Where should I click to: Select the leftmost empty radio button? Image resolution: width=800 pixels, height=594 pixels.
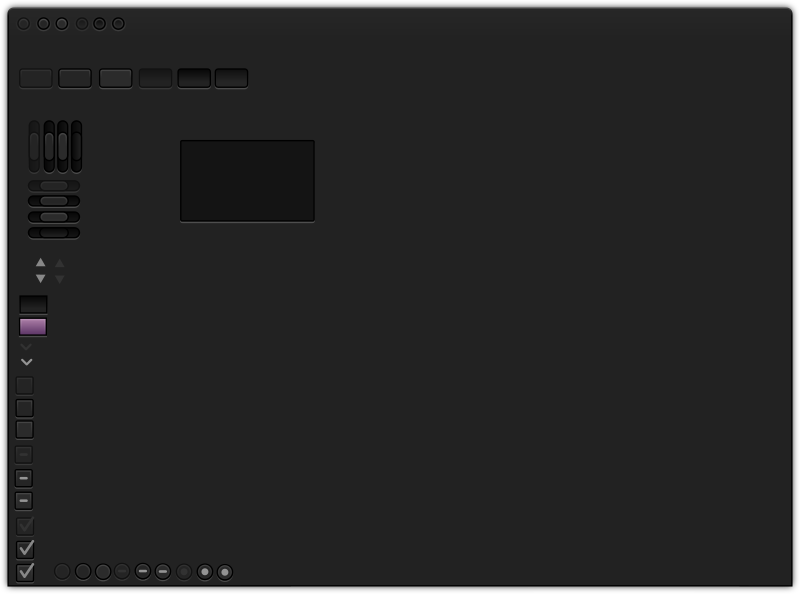click(62, 571)
